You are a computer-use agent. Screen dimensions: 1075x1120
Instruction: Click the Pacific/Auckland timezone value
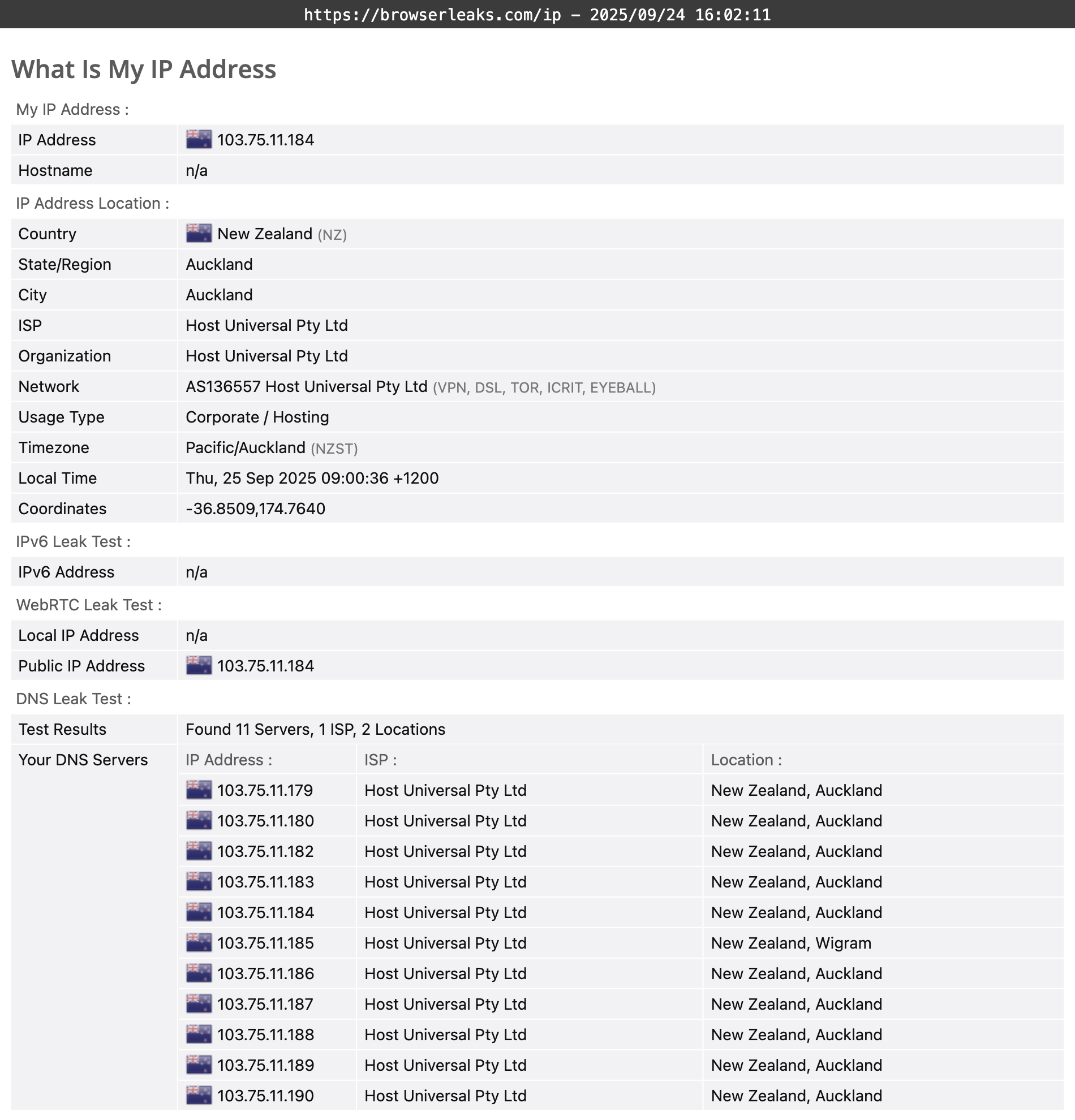[245, 447]
